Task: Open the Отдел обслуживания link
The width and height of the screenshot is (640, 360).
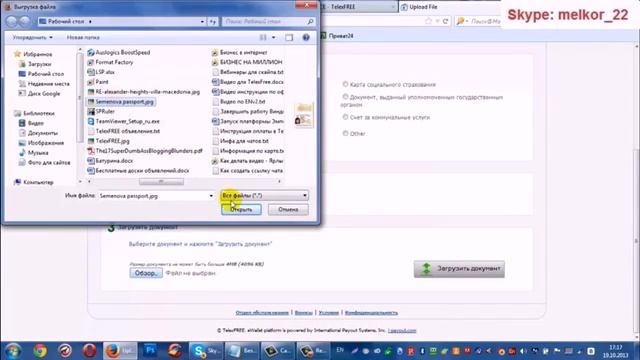Action: coord(262,313)
